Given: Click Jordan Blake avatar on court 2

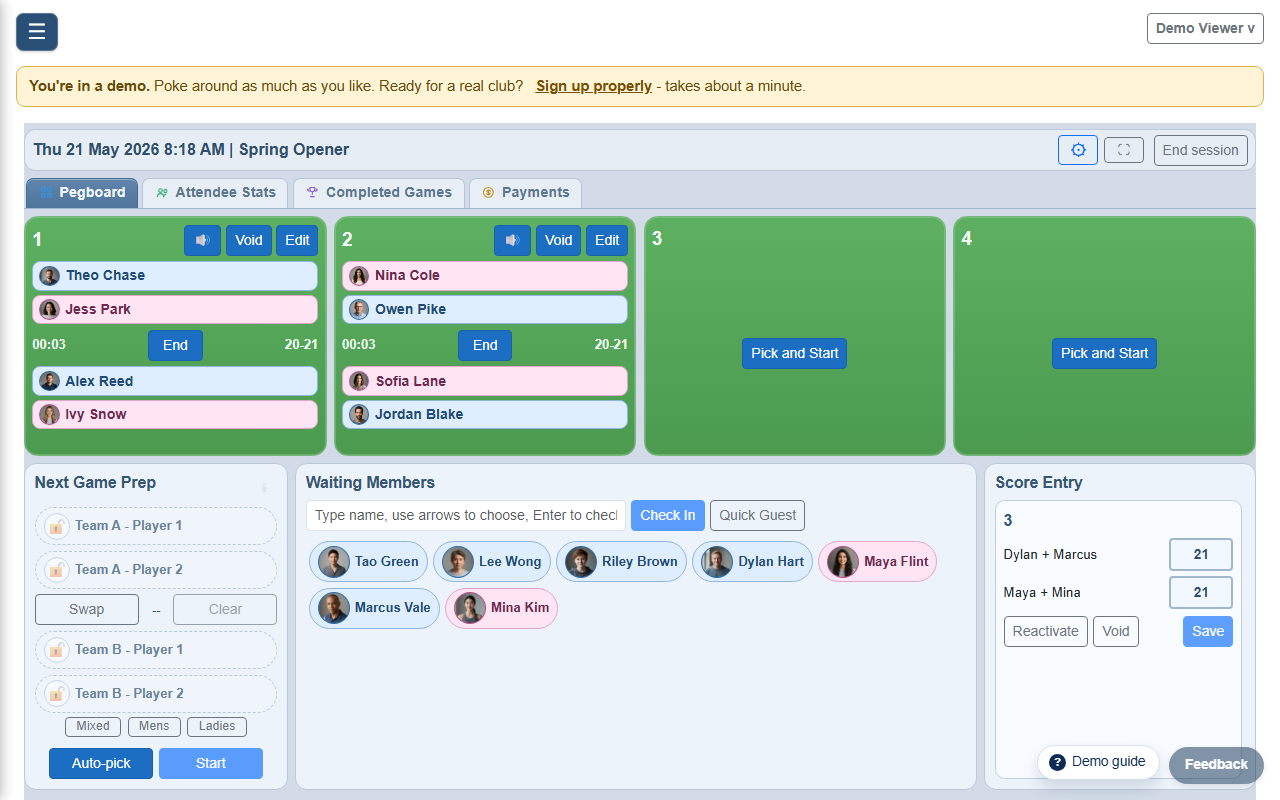Looking at the screenshot, I should tap(359, 414).
